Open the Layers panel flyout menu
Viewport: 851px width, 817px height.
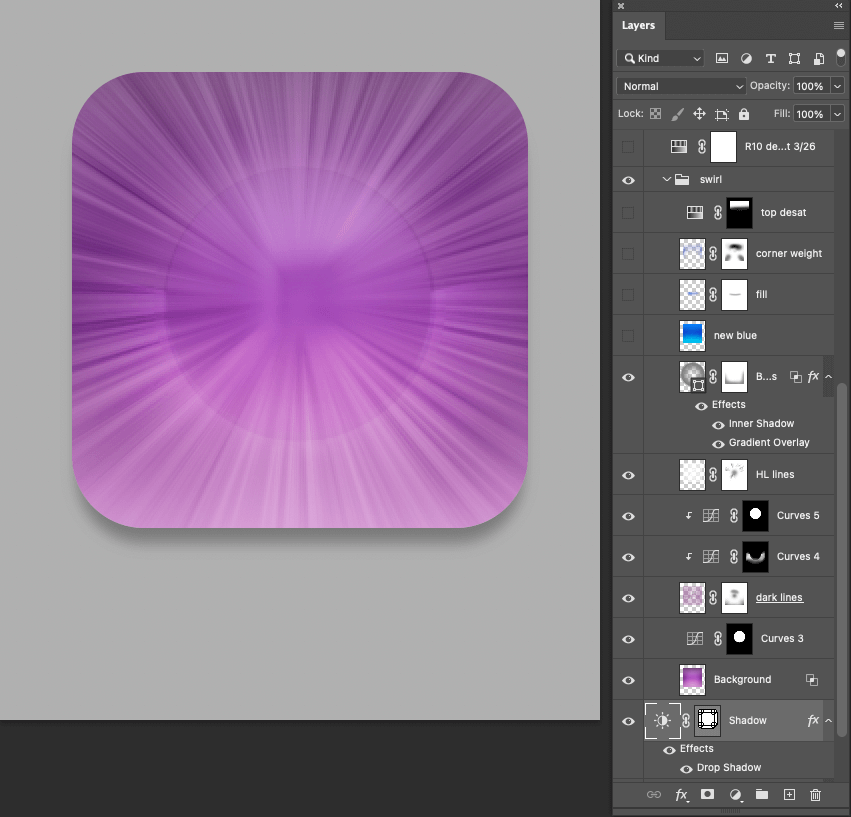(838, 26)
